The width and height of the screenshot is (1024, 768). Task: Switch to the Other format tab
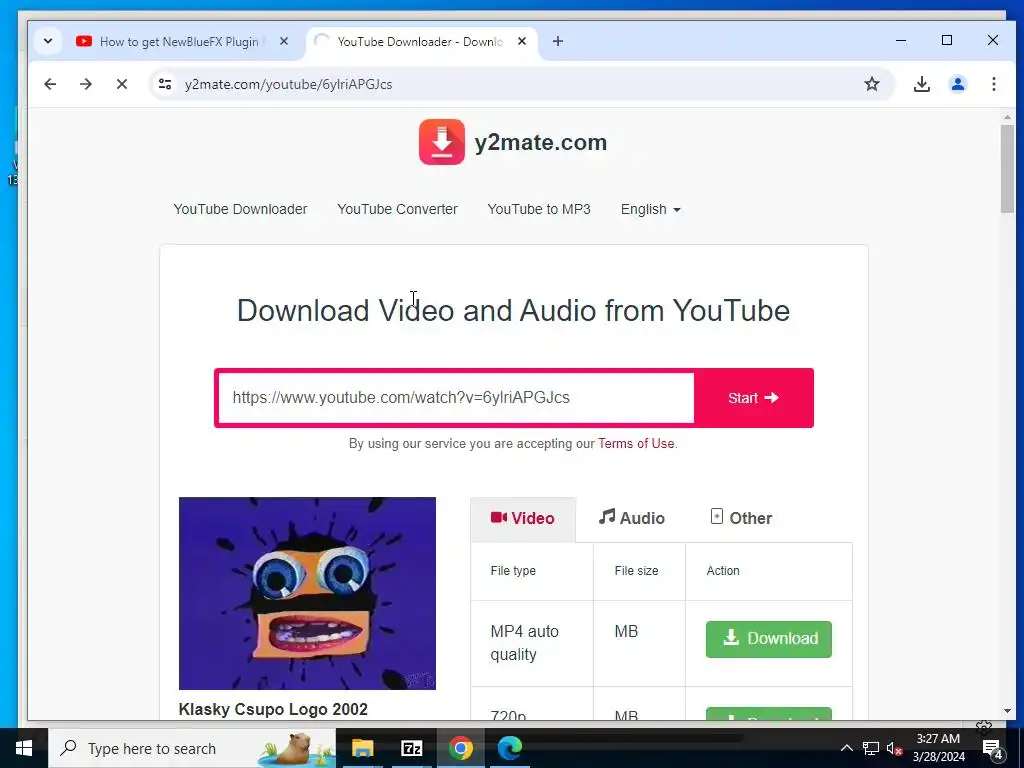click(x=741, y=519)
